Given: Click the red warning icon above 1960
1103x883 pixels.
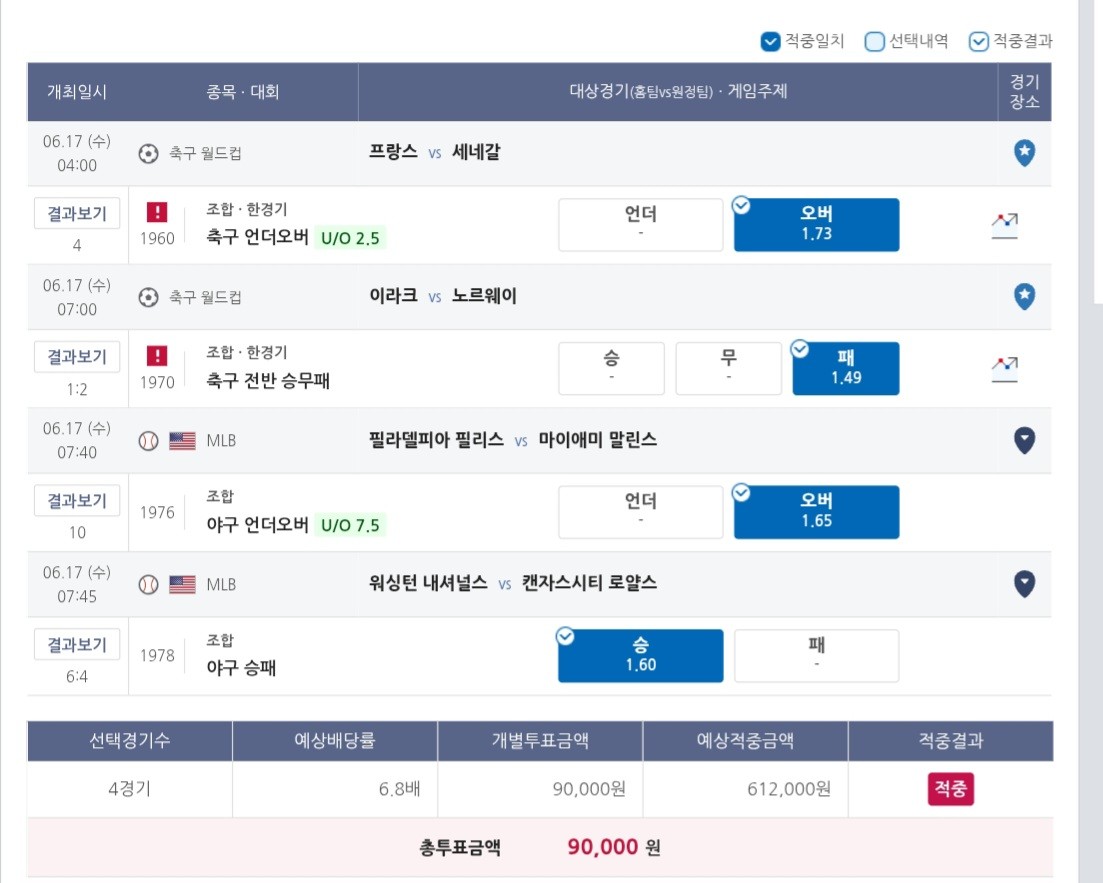Looking at the screenshot, I should click(157, 212).
